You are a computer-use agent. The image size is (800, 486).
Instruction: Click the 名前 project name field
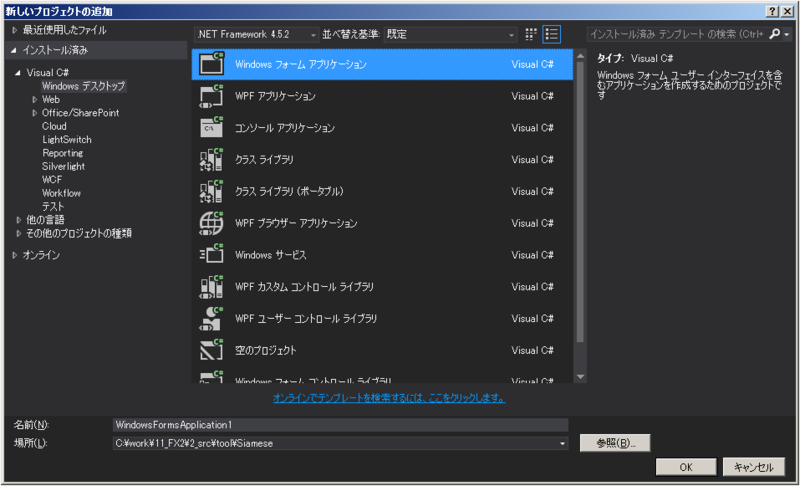pos(340,425)
